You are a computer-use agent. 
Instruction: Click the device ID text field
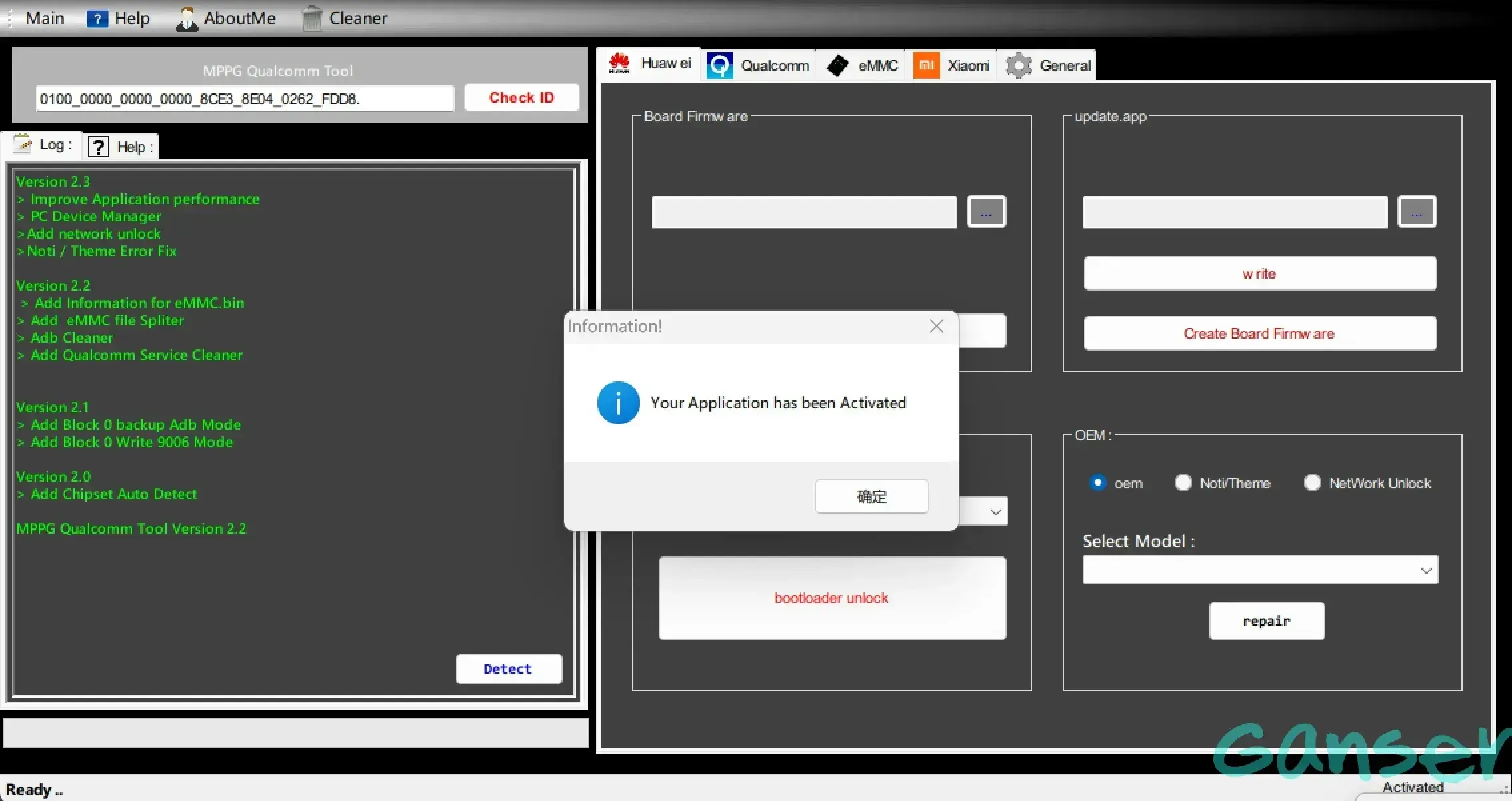click(244, 99)
